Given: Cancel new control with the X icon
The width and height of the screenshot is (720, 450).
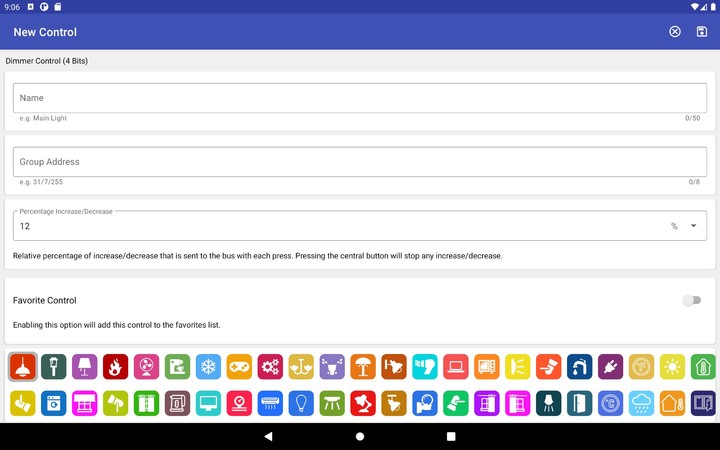Looking at the screenshot, I should pos(675,31).
